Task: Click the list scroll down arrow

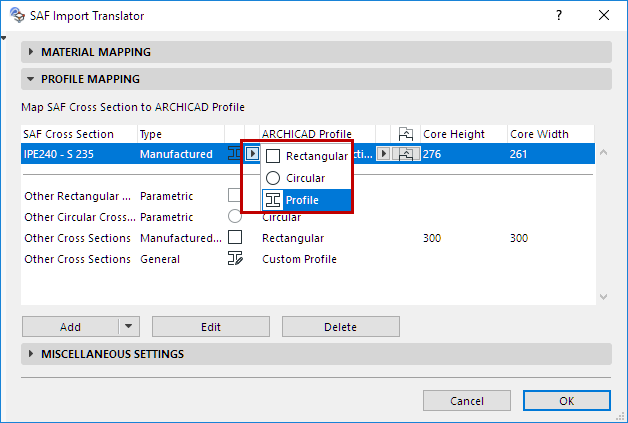Action: click(604, 297)
